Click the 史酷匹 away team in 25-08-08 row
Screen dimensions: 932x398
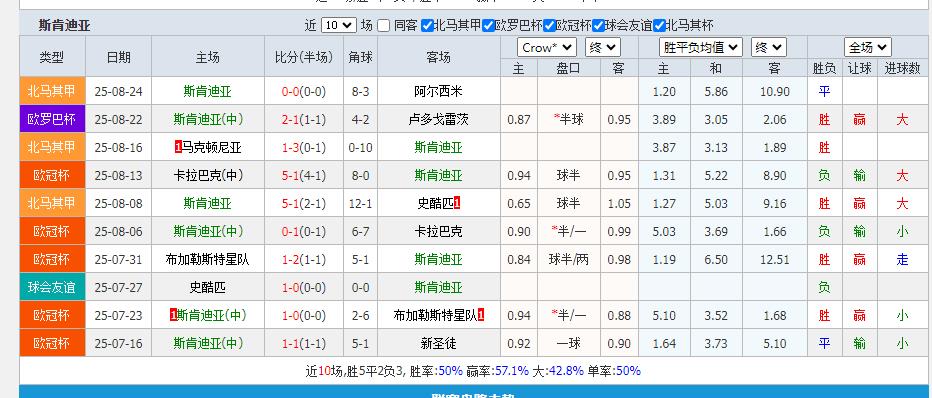click(435, 203)
